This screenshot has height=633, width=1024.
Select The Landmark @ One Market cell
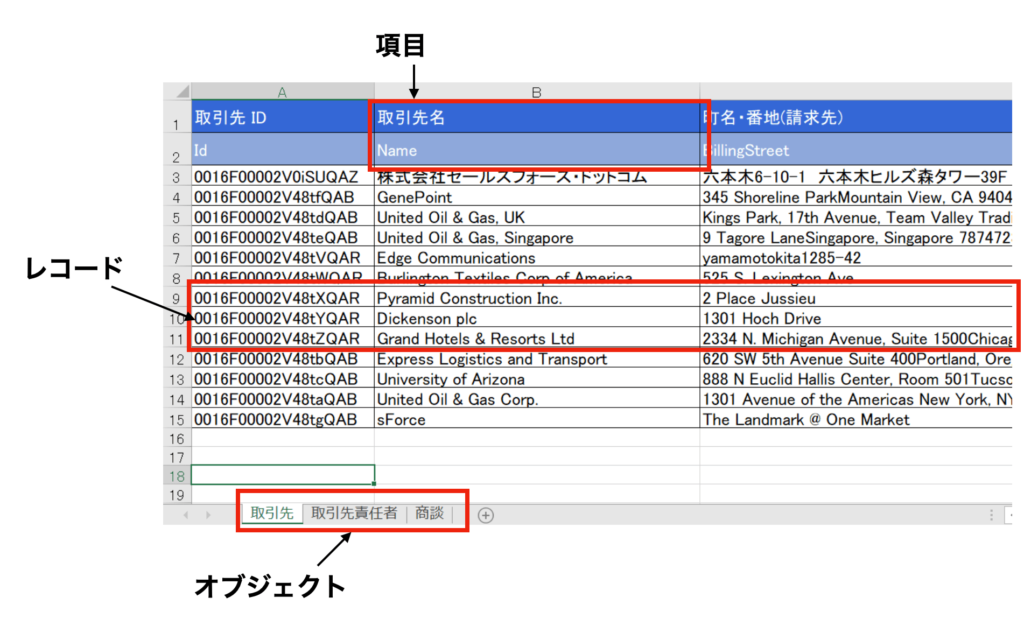[856, 419]
